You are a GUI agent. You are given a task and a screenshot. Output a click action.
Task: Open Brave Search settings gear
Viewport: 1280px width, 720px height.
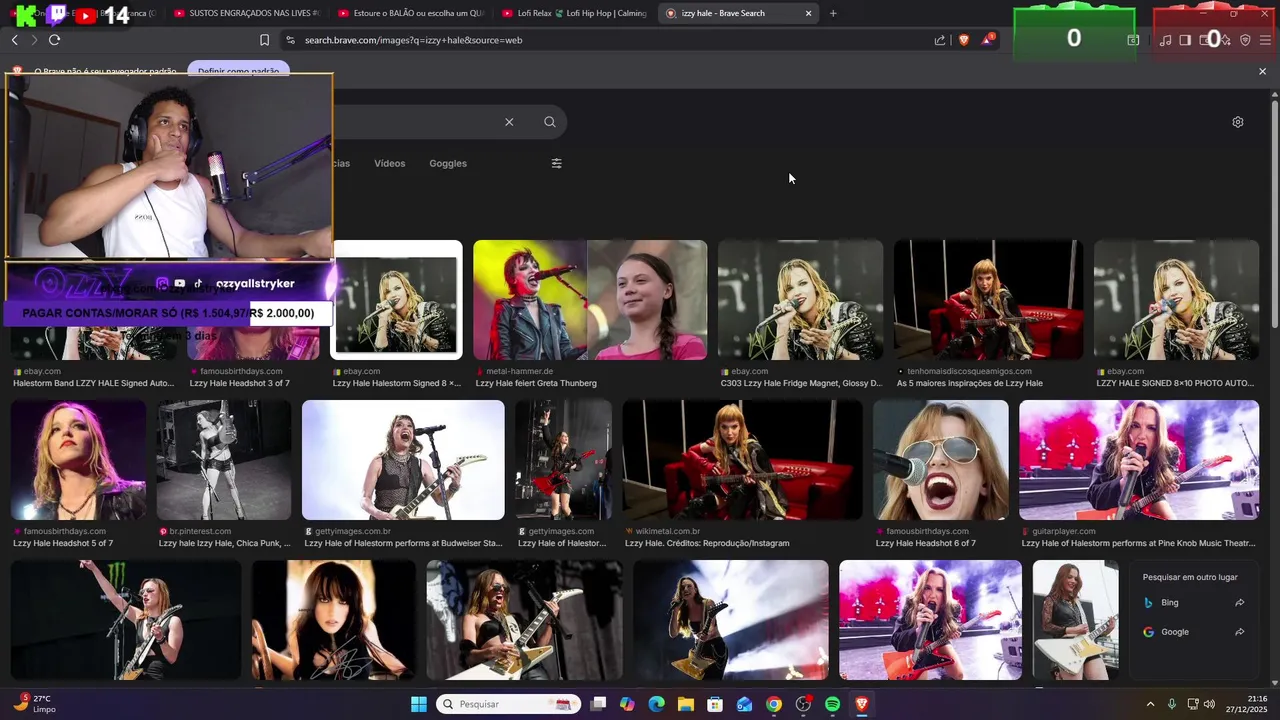coord(1238,122)
